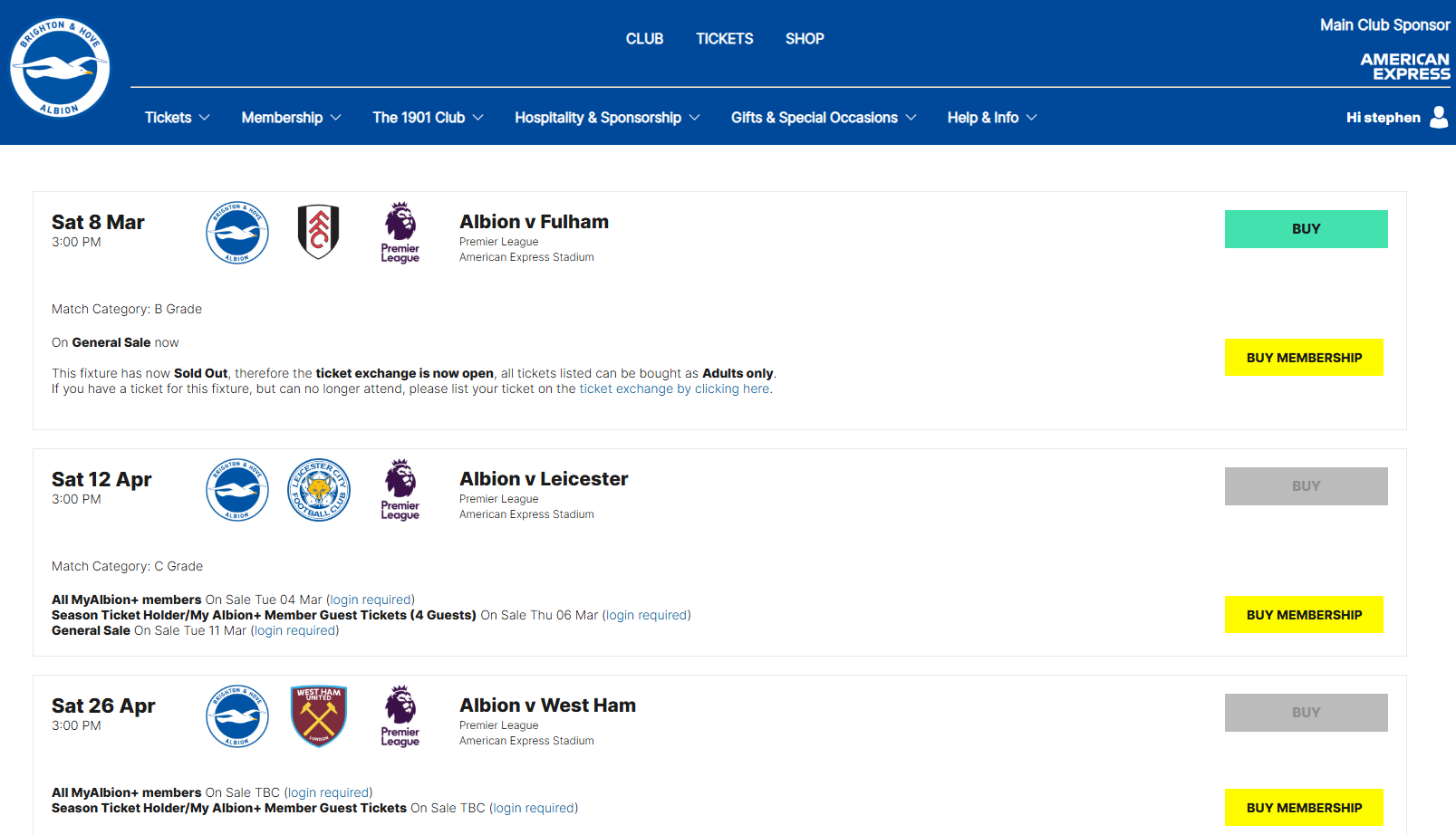The width and height of the screenshot is (1456, 835).
Task: Click the Sat 12 Apr date heading
Action: [x=101, y=480]
